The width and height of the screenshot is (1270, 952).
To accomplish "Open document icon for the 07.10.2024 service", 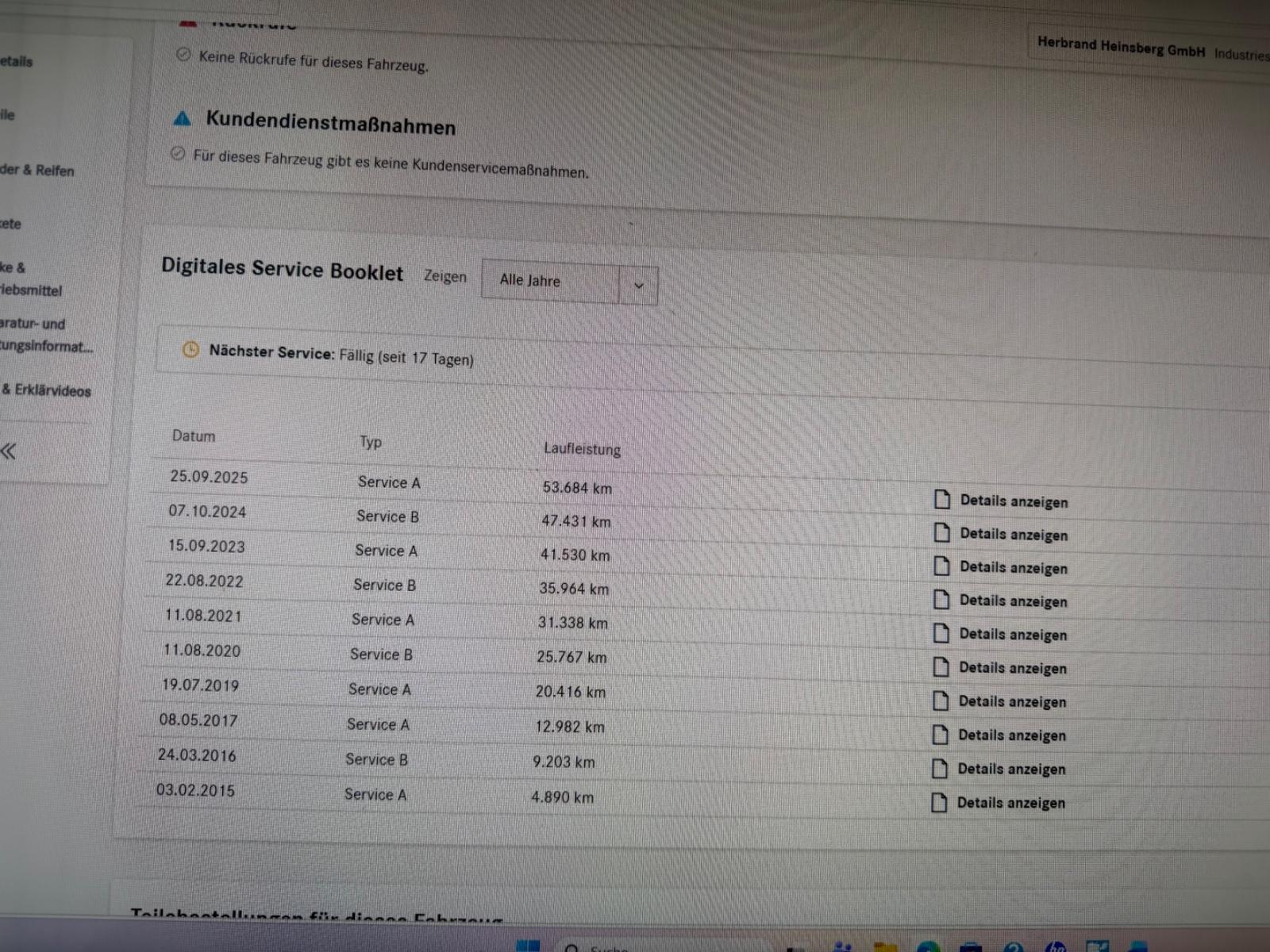I will [x=942, y=532].
